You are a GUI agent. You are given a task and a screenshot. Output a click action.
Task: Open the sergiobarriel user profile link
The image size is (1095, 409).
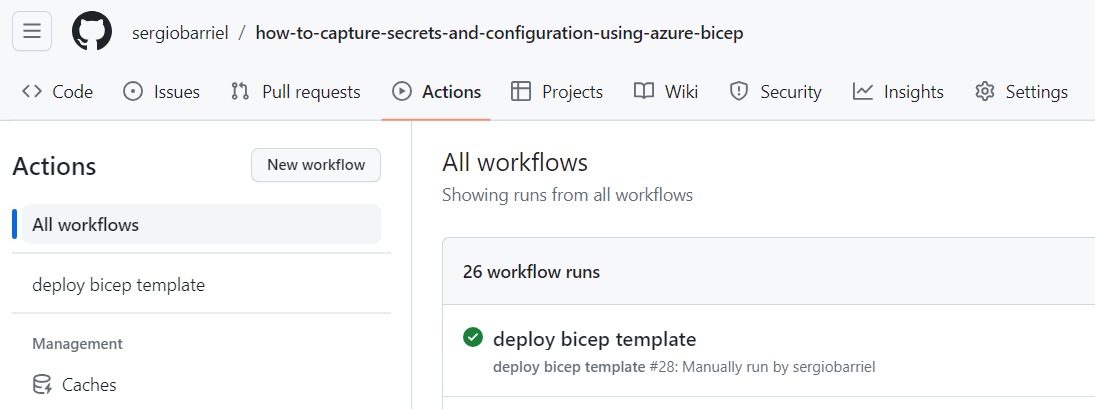tap(180, 33)
